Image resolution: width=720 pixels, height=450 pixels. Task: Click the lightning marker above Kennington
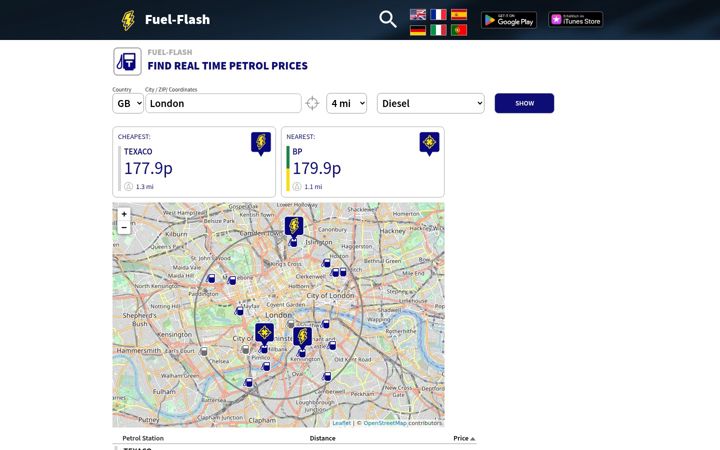[x=303, y=338]
